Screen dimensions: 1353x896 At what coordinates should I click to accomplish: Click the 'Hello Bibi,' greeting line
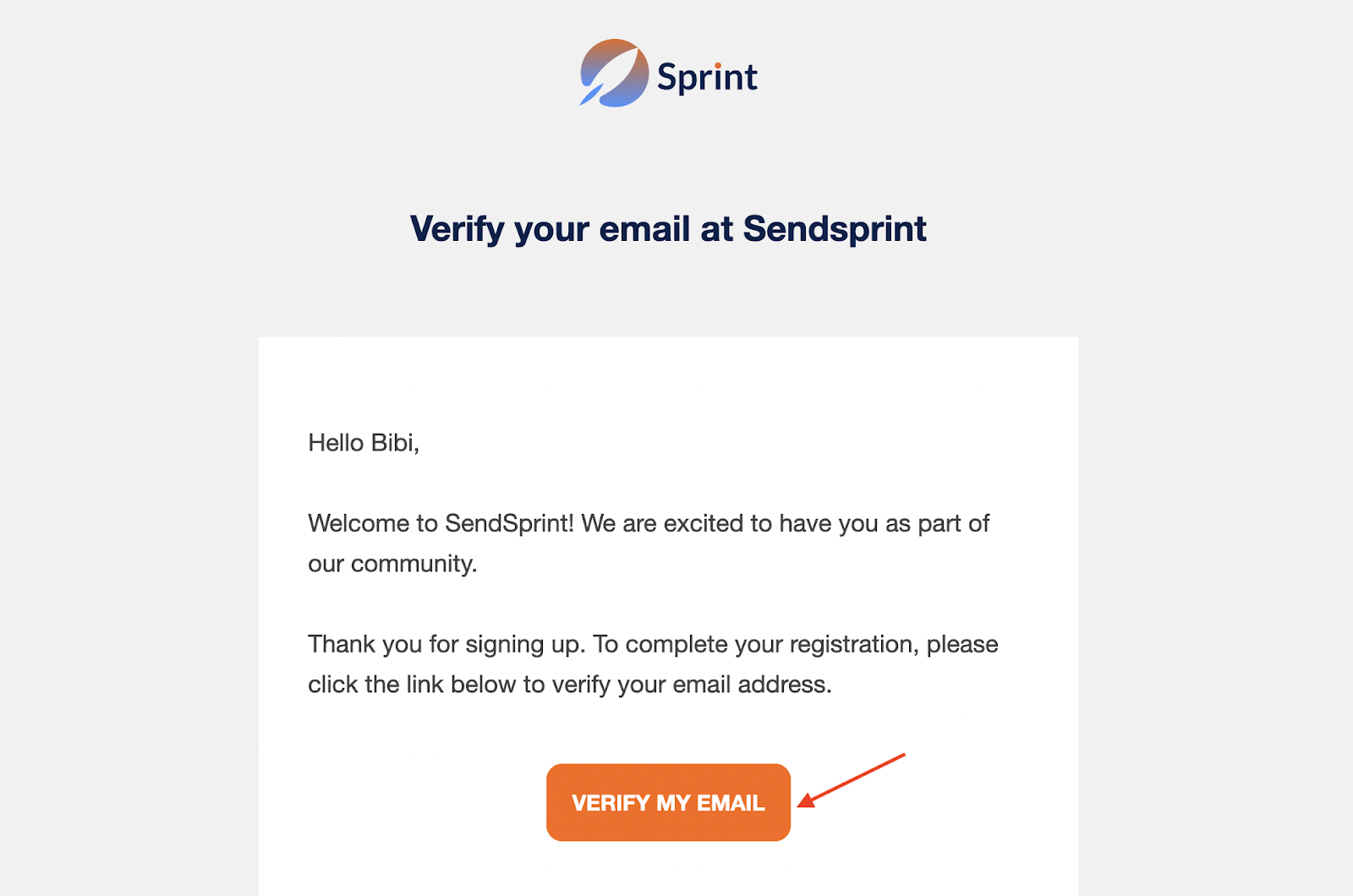click(364, 443)
